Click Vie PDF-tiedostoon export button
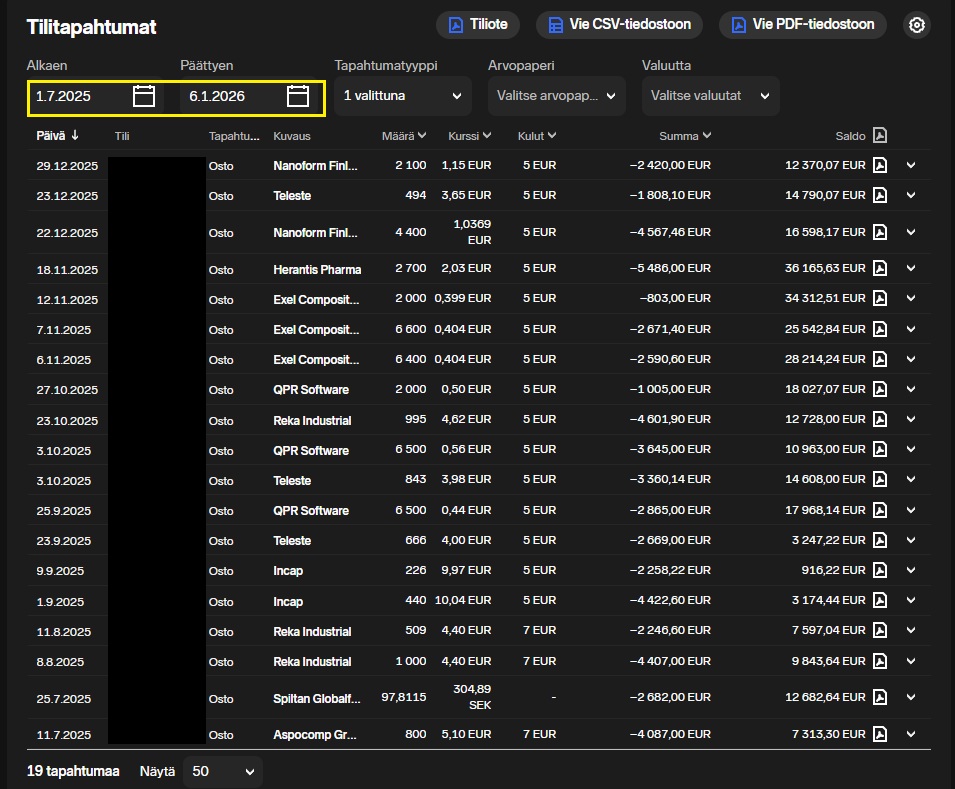This screenshot has width=955, height=789. [802, 25]
